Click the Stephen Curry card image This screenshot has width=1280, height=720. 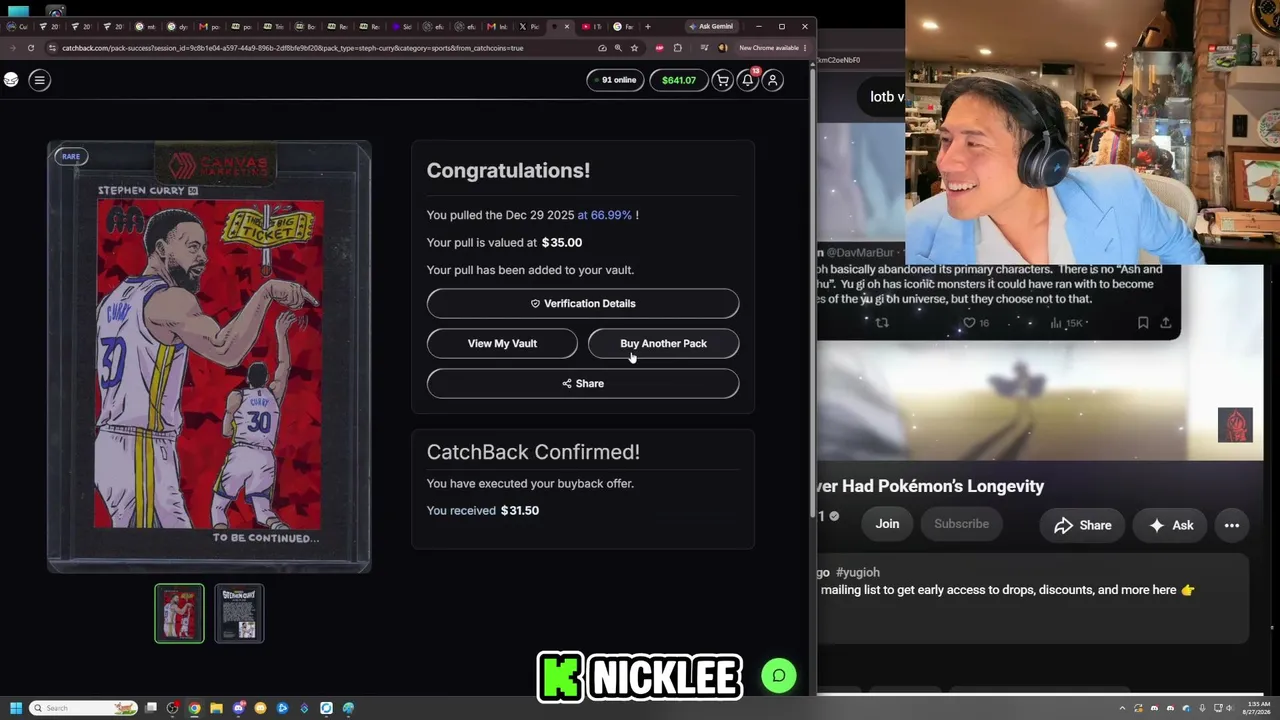(x=209, y=357)
